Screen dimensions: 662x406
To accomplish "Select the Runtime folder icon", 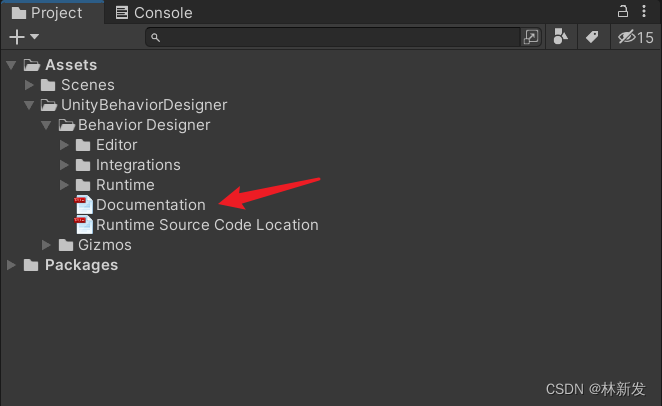I will tap(83, 185).
